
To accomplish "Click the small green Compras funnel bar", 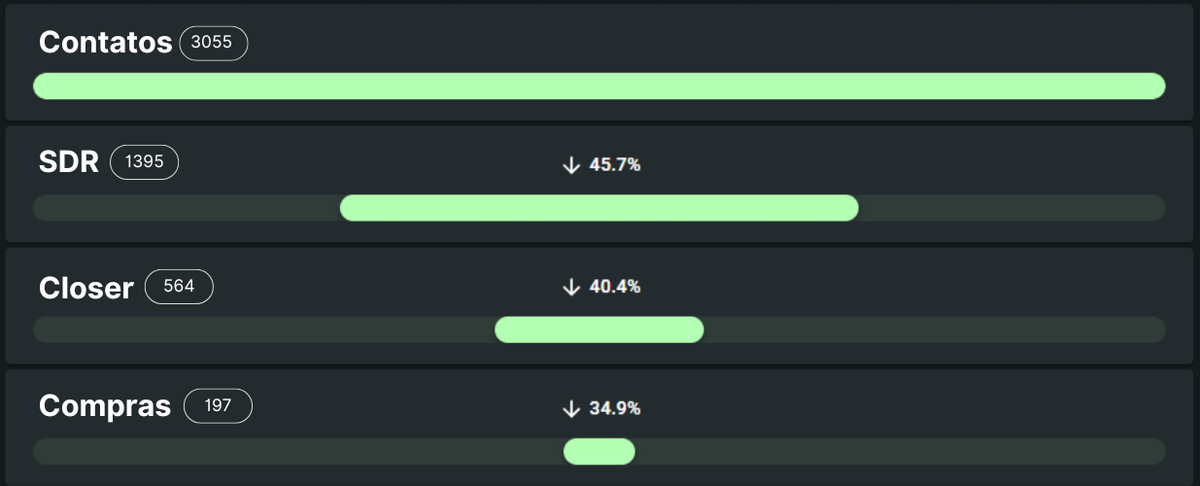I will click(x=599, y=452).
